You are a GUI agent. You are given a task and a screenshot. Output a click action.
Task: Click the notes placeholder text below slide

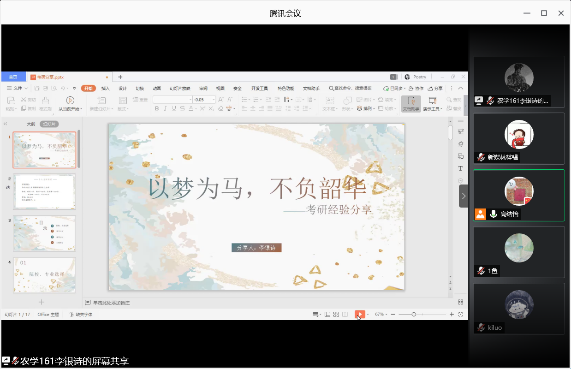click(111, 303)
